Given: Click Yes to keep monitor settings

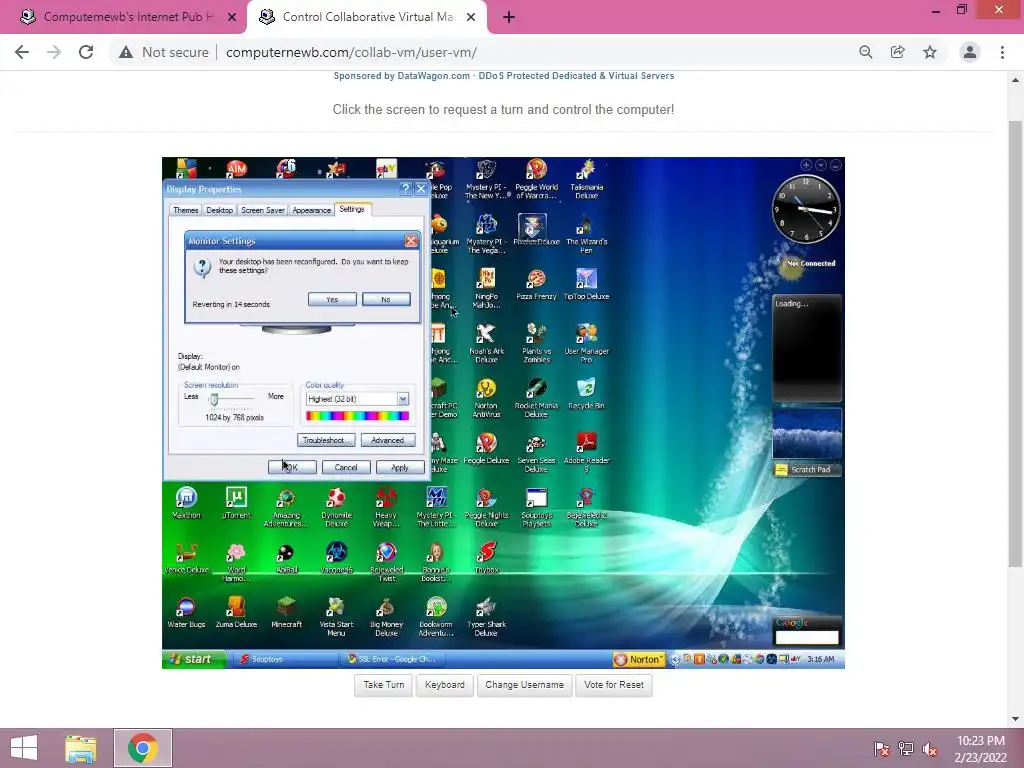Looking at the screenshot, I should 332,299.
